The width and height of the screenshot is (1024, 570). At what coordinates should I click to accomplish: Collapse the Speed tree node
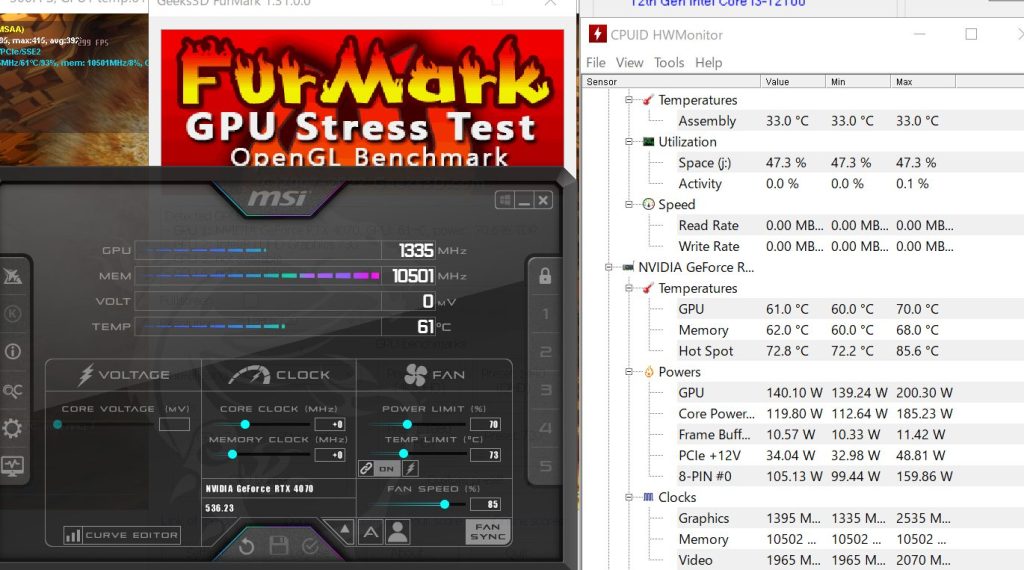(628, 204)
